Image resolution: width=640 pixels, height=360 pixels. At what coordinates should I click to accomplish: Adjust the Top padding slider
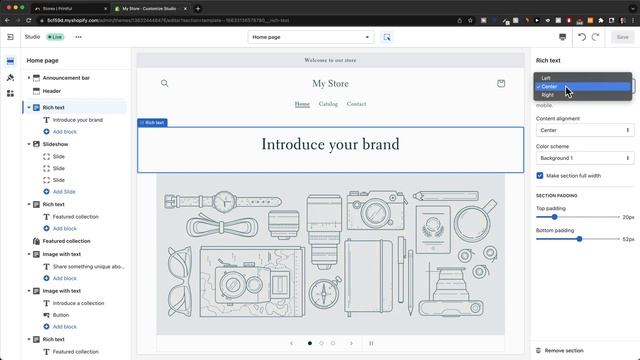coord(554,217)
